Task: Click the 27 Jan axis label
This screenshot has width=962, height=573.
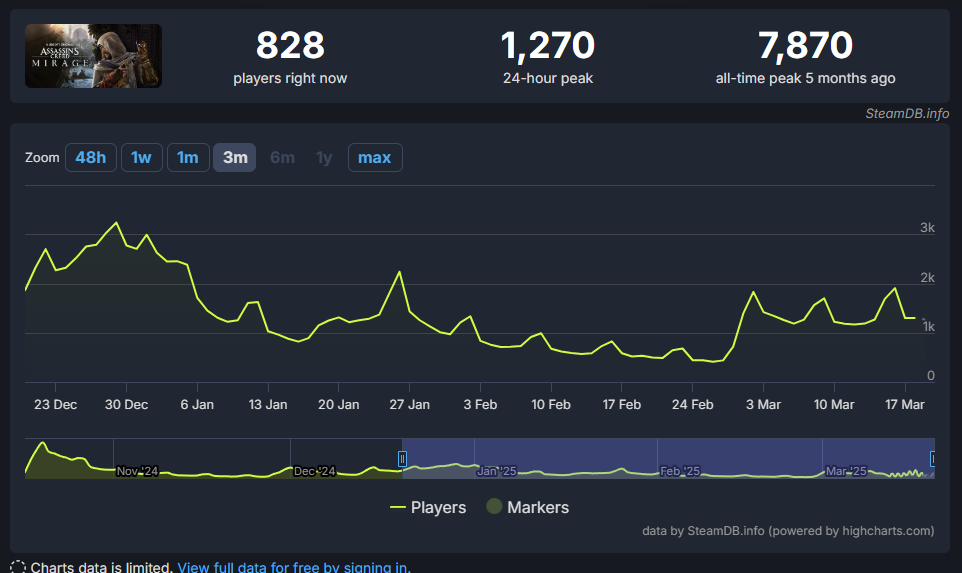Action: point(409,405)
